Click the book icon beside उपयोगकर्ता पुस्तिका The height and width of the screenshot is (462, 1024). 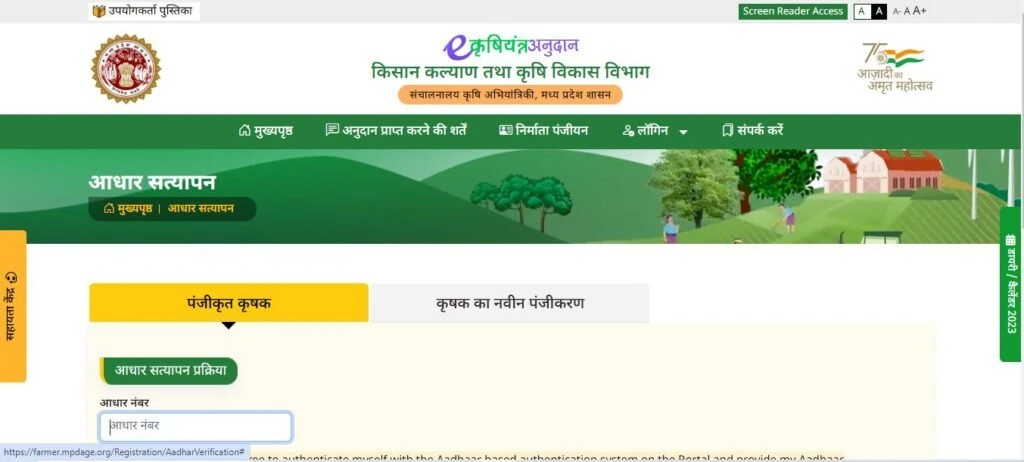tap(99, 11)
